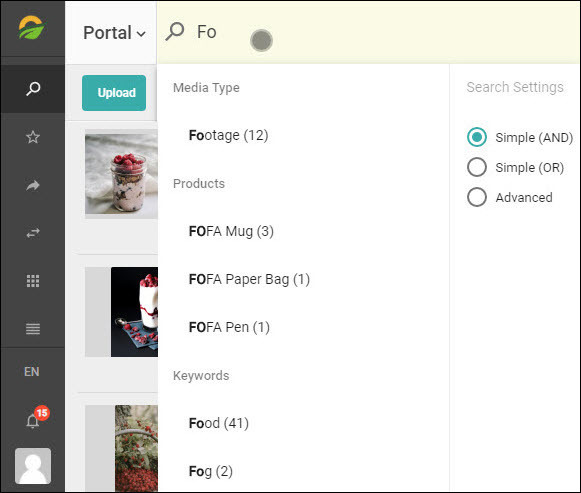
Task: Open the grid apps icon in sidebar
Action: pos(33,281)
